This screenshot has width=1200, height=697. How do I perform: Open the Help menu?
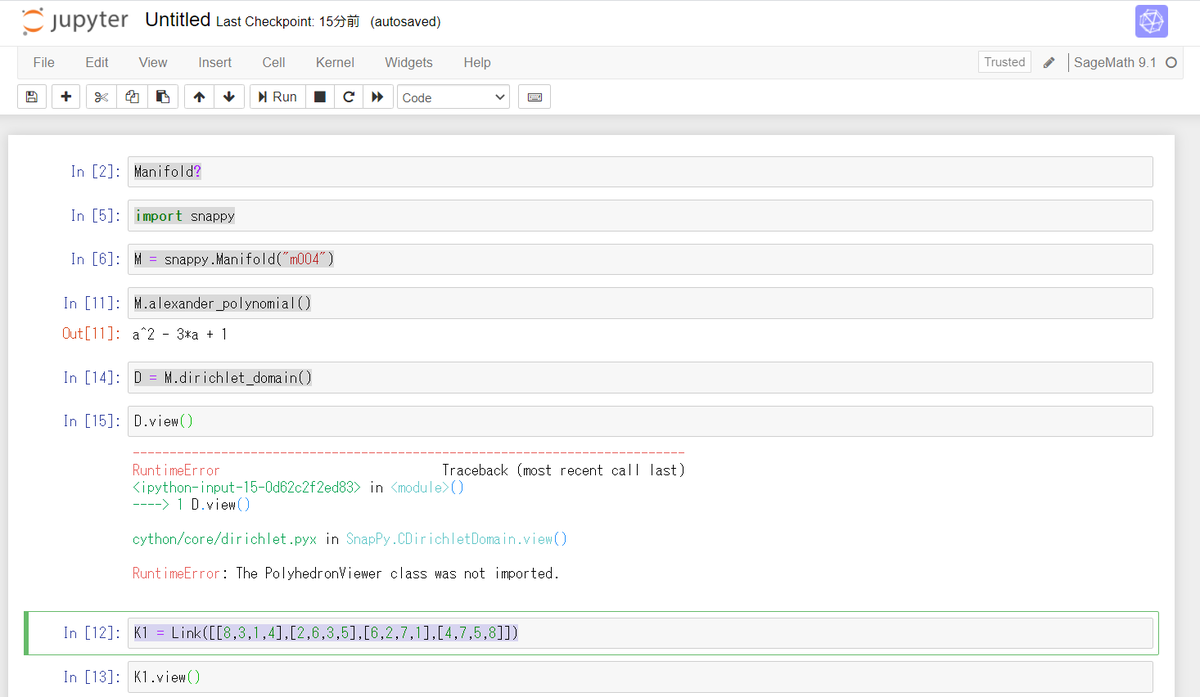pyautogui.click(x=477, y=62)
